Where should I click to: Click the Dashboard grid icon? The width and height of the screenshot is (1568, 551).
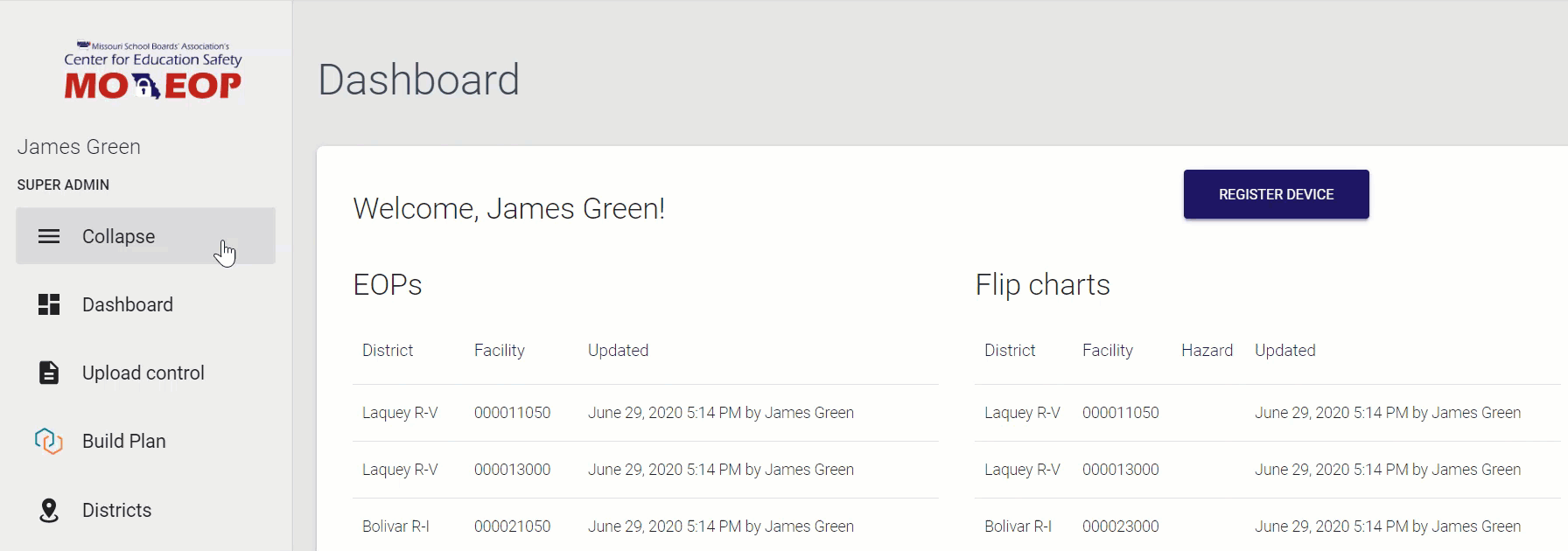pos(49,304)
